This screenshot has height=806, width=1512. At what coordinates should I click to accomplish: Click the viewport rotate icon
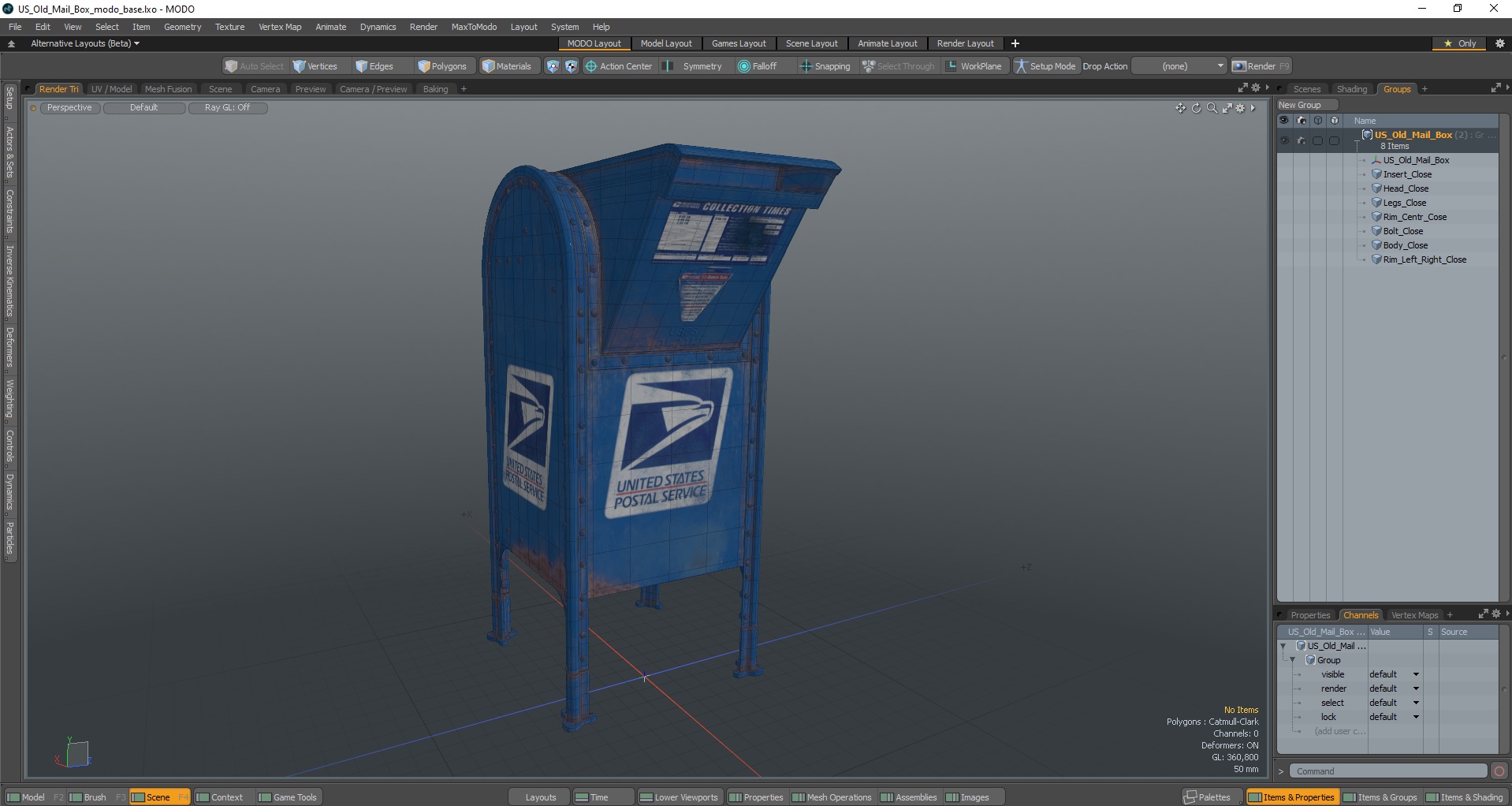pyautogui.click(x=1196, y=108)
